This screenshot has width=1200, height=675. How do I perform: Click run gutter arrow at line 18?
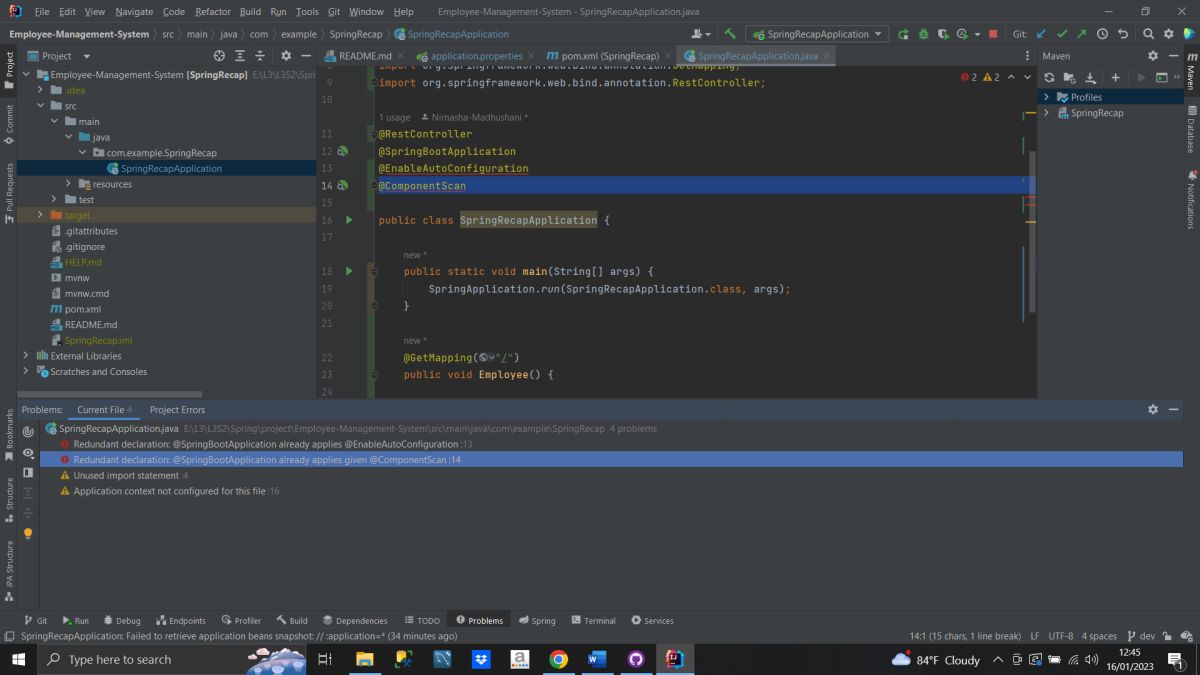click(x=349, y=271)
